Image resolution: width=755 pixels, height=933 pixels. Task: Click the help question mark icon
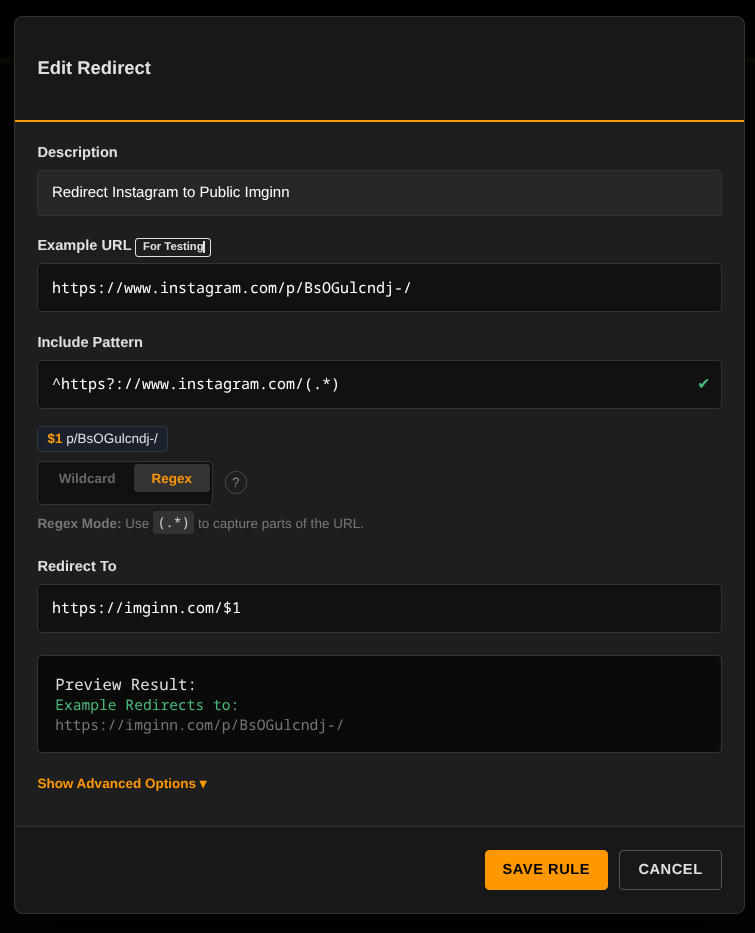click(235, 482)
